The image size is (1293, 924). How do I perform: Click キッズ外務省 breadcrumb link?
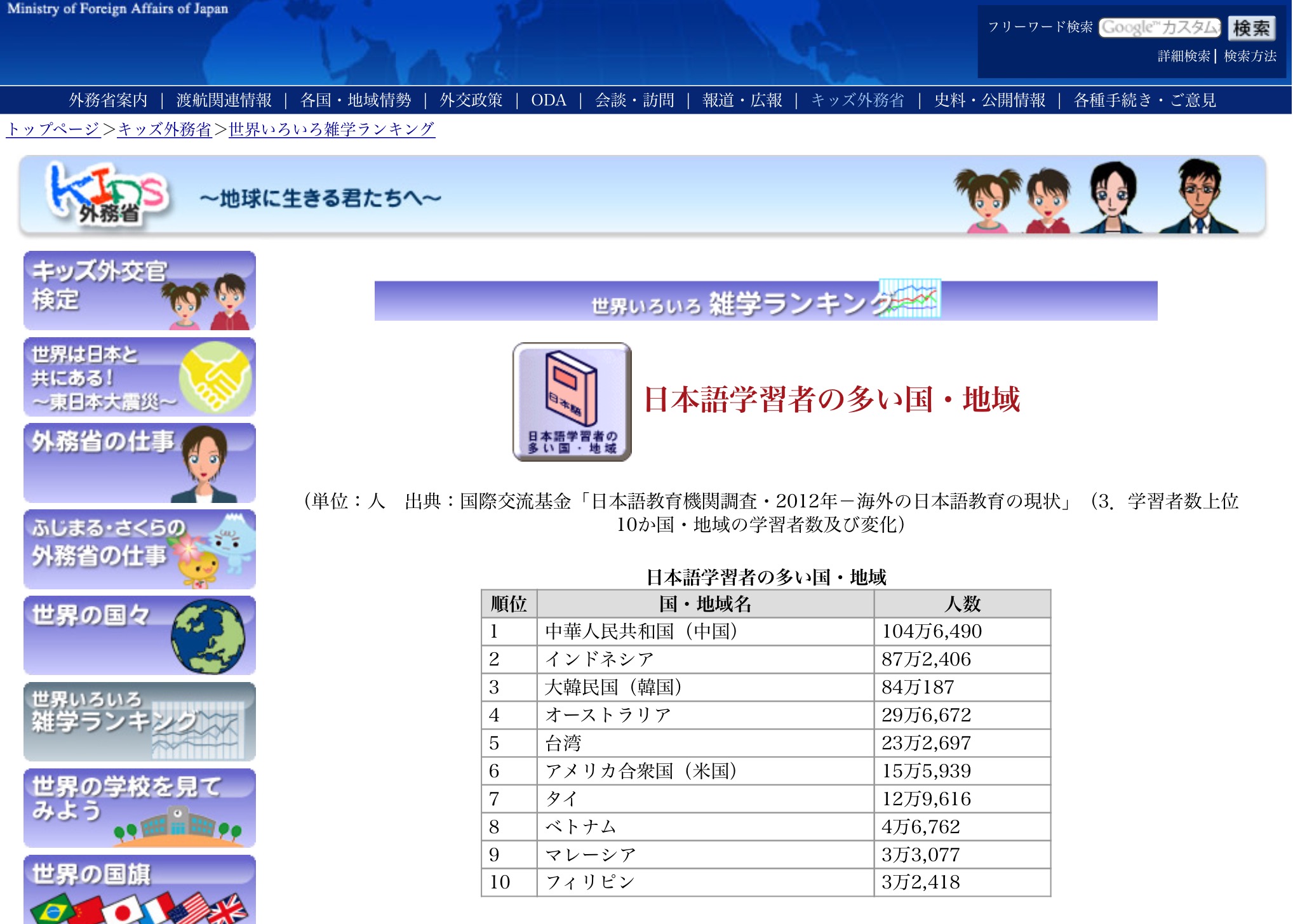(x=164, y=130)
